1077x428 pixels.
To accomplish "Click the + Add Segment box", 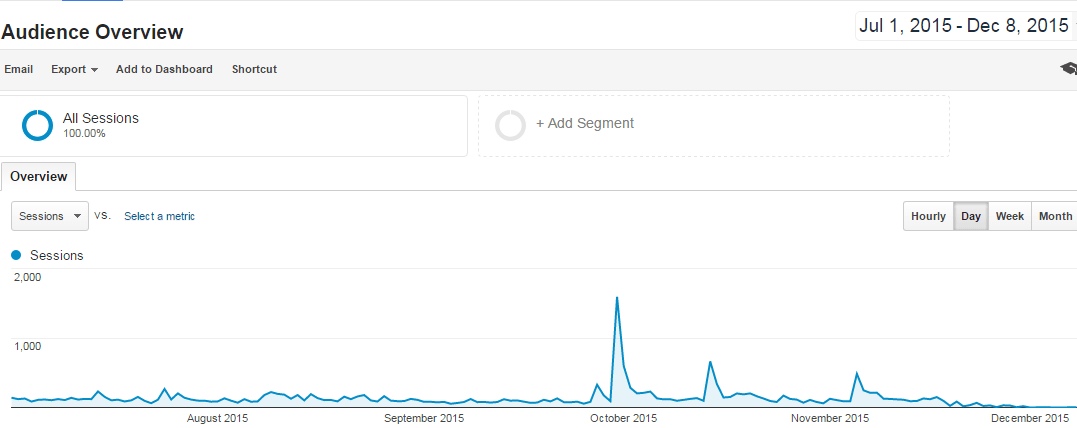I will click(714, 126).
